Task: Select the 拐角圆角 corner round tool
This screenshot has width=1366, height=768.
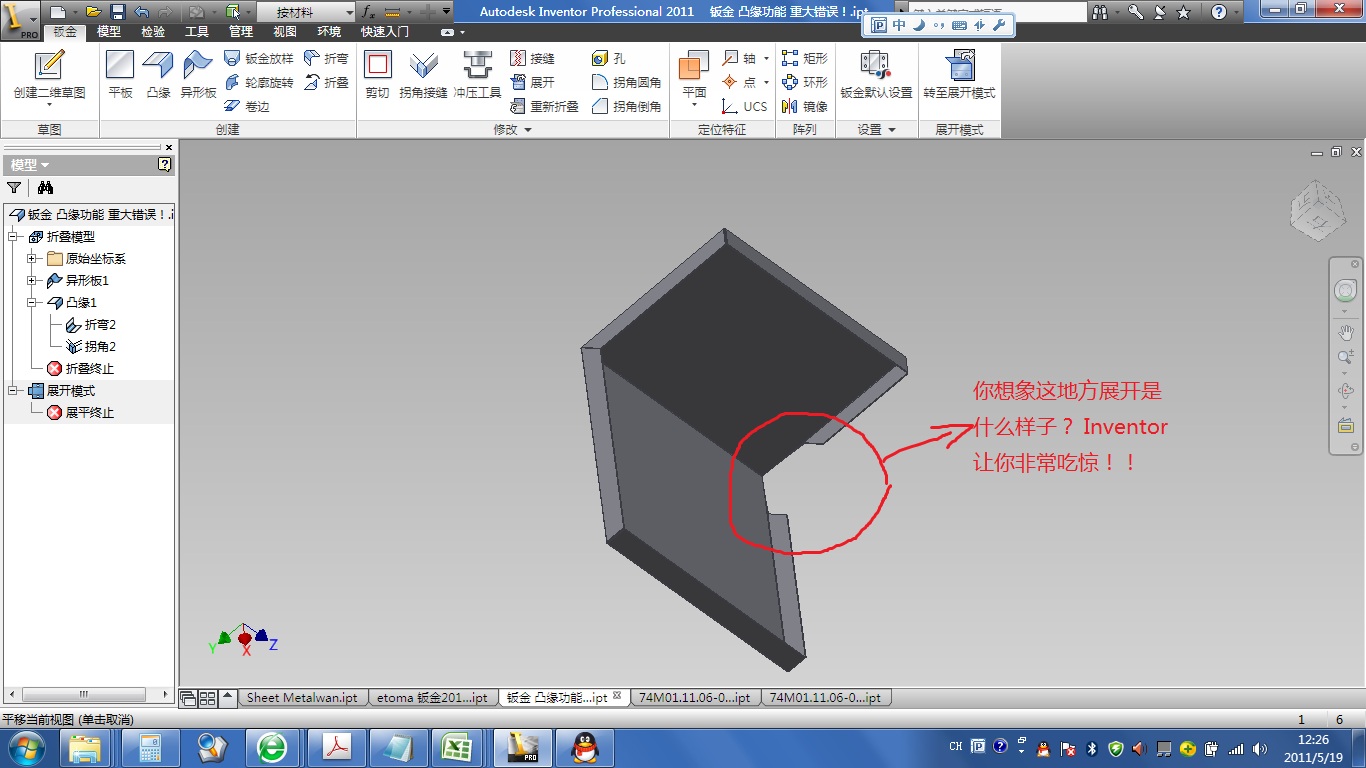Action: 627,83
